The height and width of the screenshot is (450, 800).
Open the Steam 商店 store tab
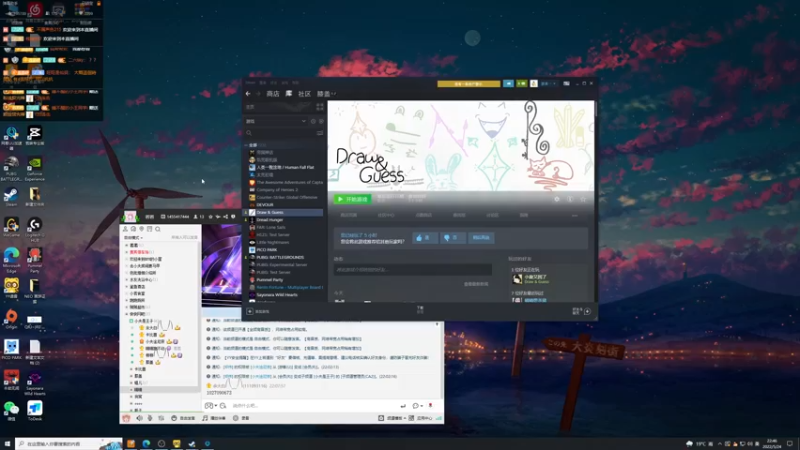(273, 94)
